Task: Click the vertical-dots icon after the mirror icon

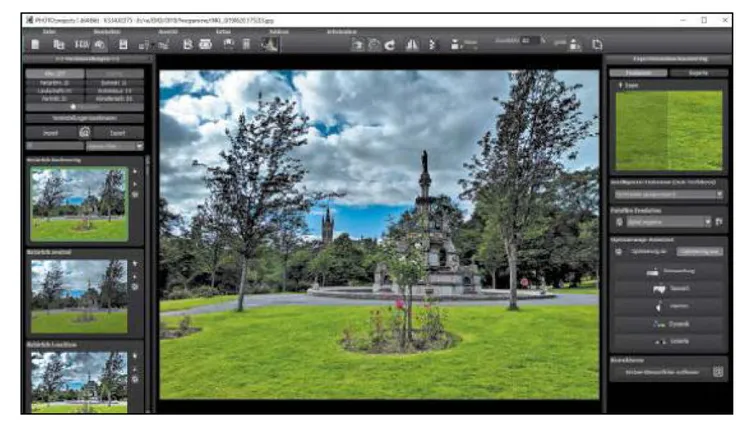Action: (432, 45)
